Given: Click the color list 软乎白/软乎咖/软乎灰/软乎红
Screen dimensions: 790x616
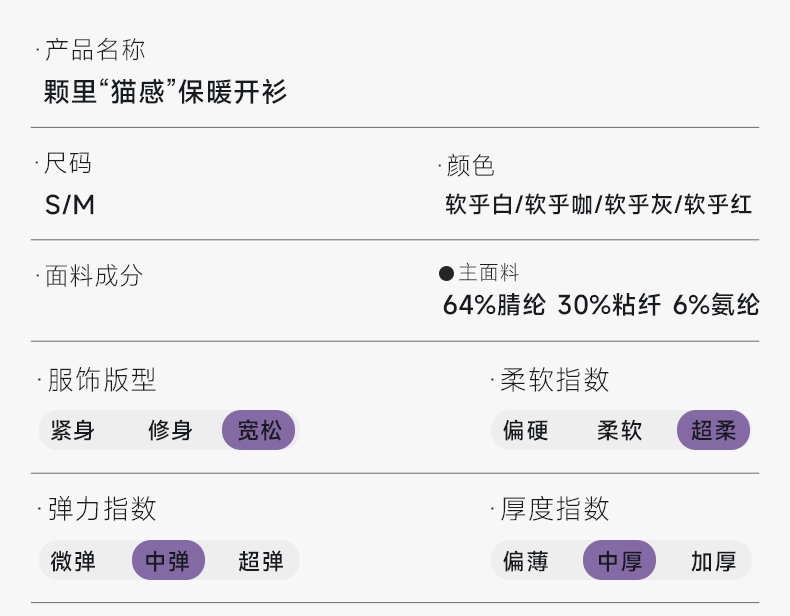Looking at the screenshot, I should click(598, 205).
